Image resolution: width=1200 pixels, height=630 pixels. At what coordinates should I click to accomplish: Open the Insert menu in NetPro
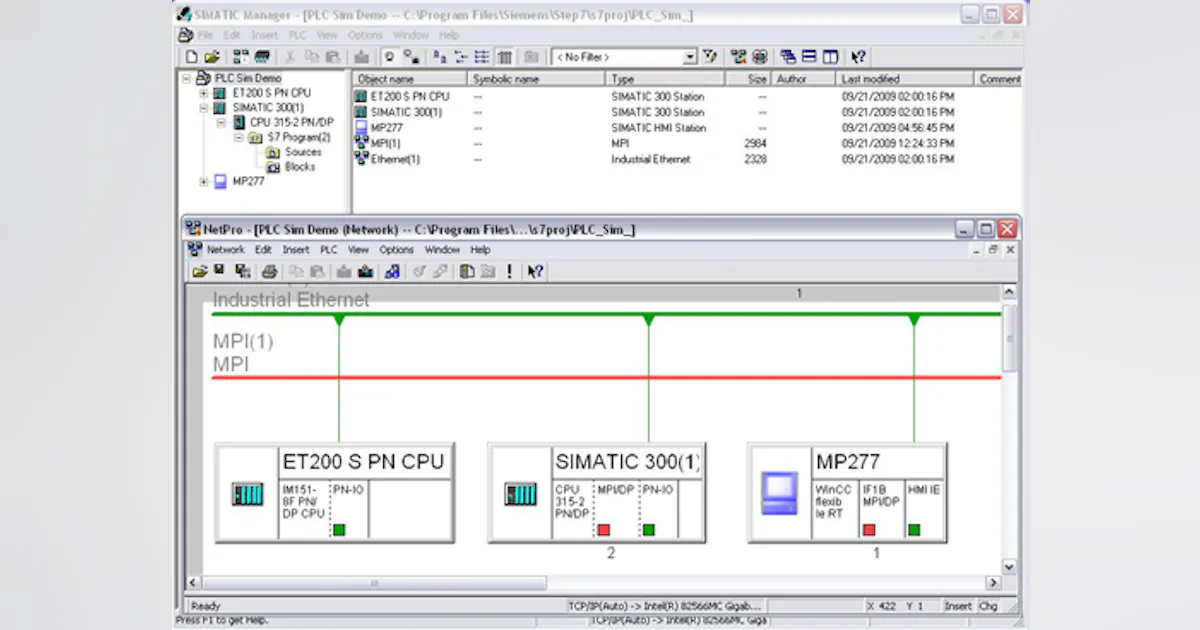tap(295, 250)
